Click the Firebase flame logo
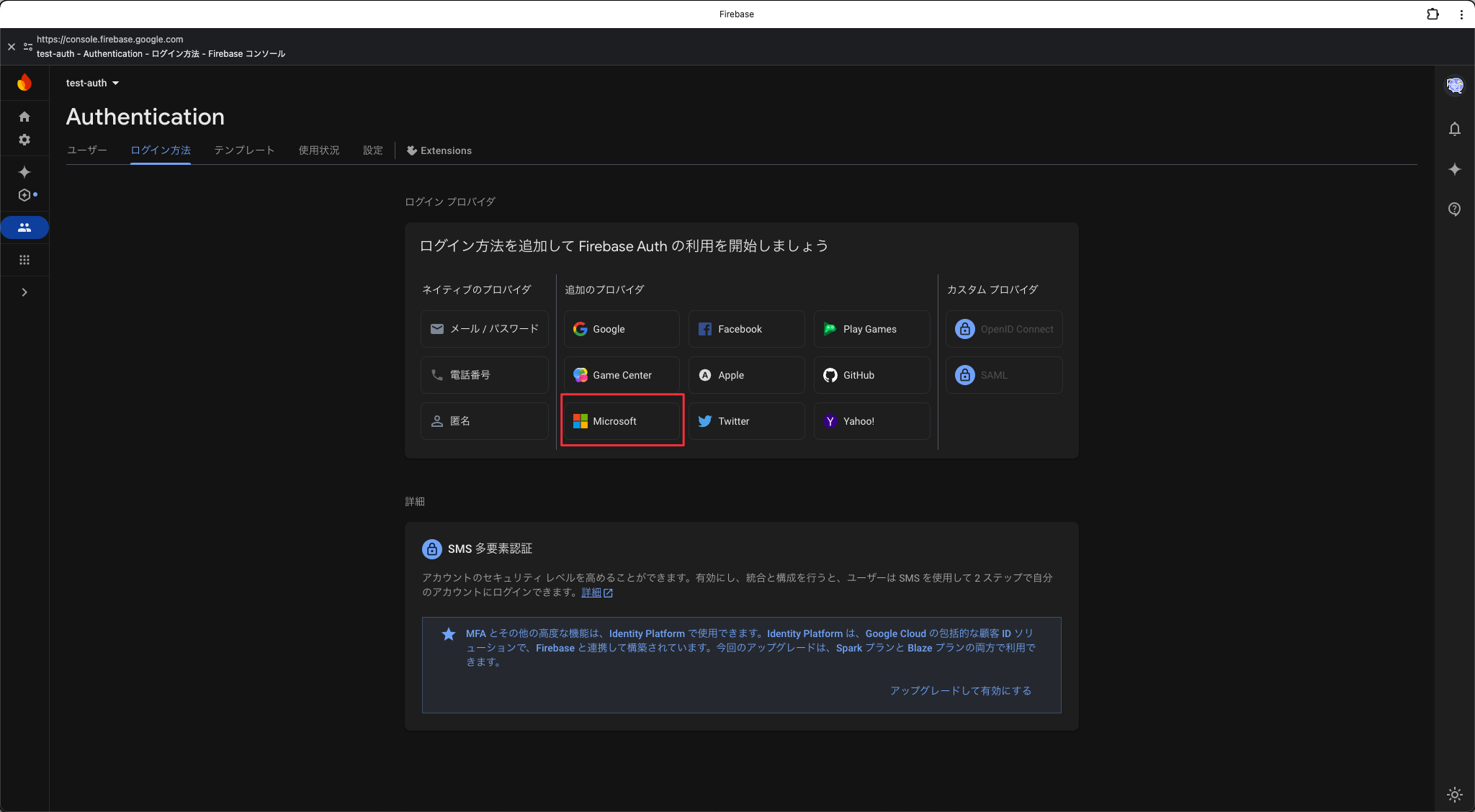The image size is (1475, 812). (24, 83)
